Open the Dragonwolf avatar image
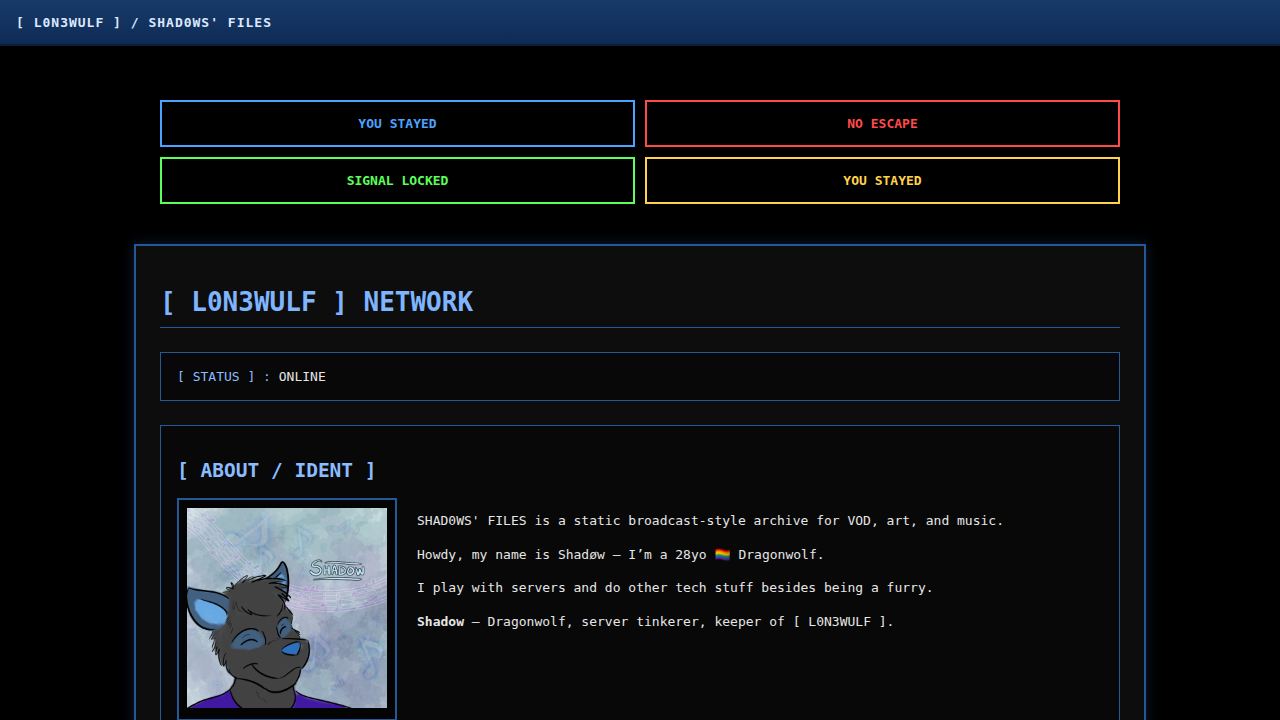 (287, 608)
